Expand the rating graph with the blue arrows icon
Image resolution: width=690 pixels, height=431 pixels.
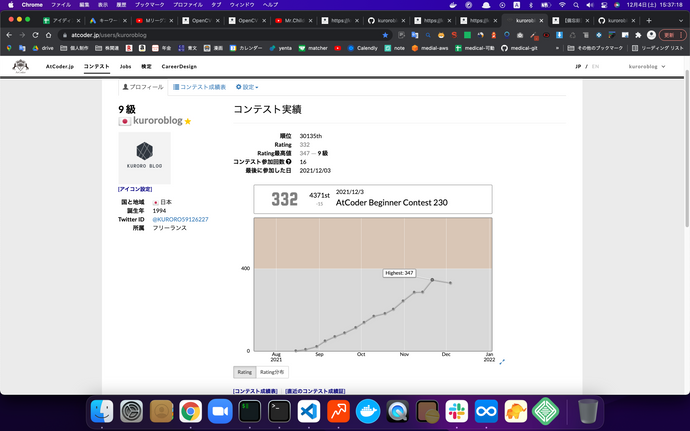pyautogui.click(x=502, y=361)
